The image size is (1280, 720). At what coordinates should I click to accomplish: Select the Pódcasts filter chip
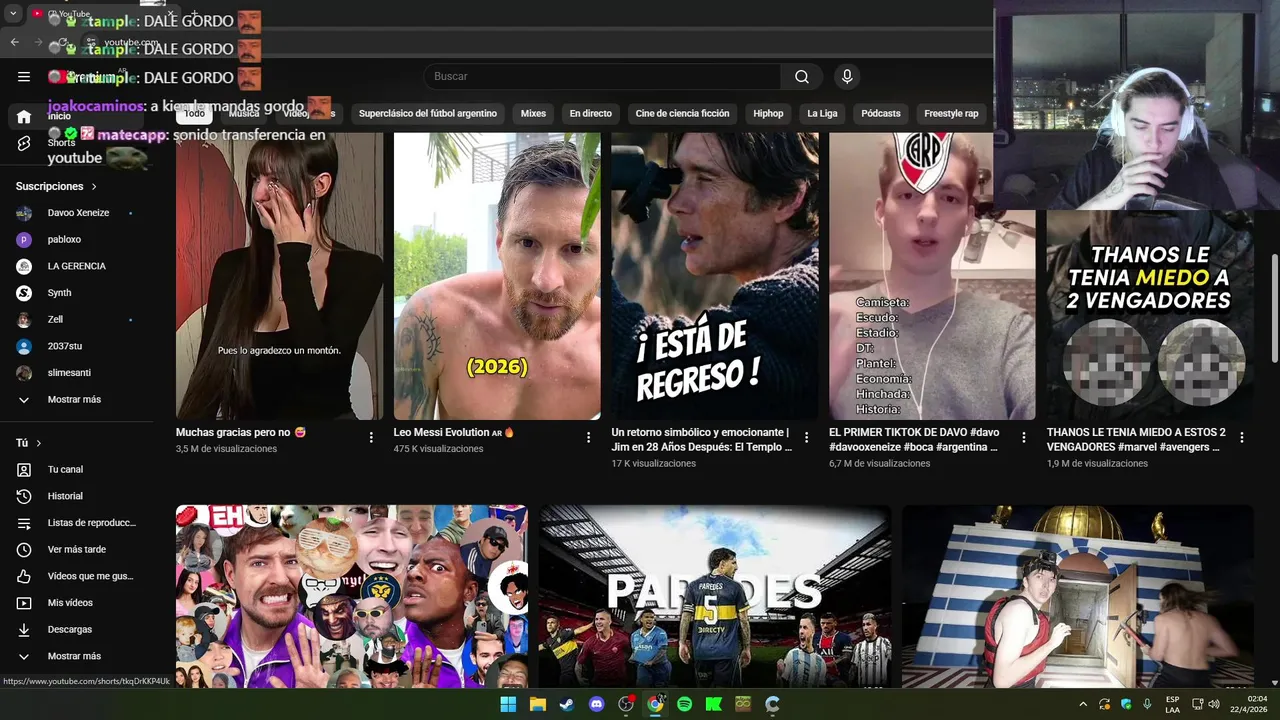point(881,113)
